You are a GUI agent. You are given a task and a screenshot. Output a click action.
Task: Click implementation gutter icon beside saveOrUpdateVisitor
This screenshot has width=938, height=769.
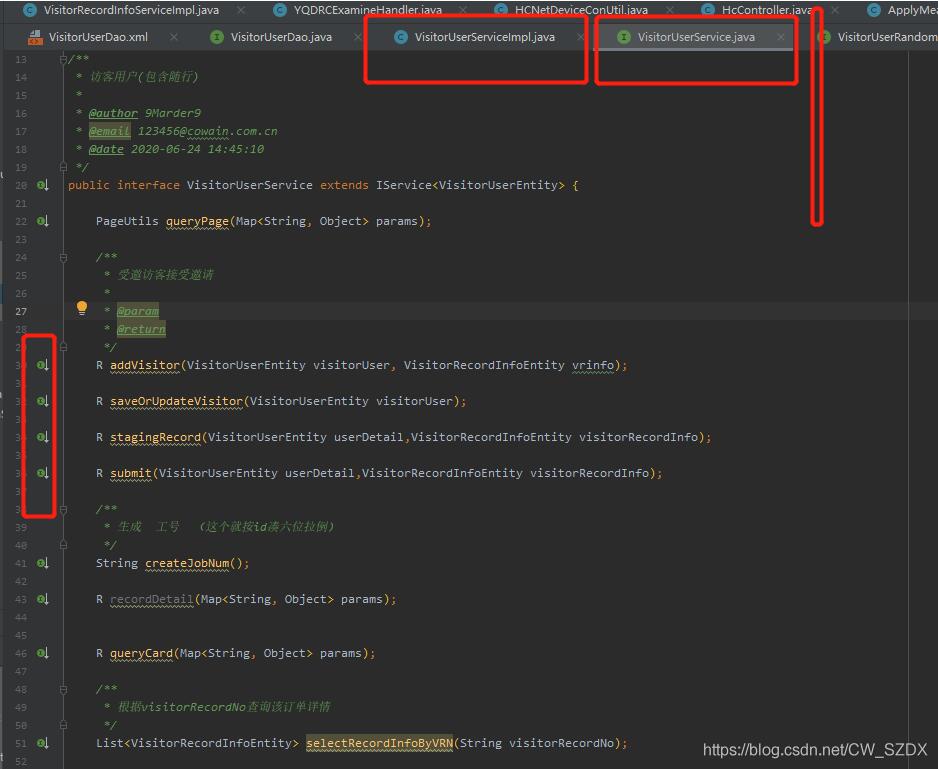pos(42,401)
